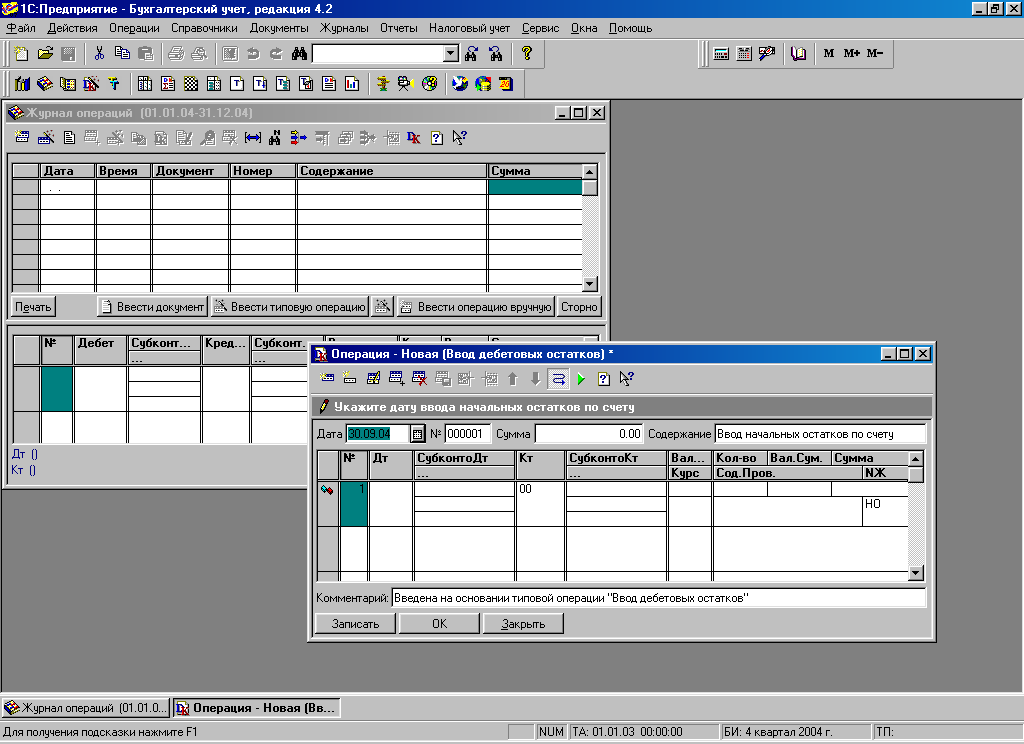1024x744 pixels.
Task: Click the date interval arrows icon in journal toolbar
Action: pos(253,137)
